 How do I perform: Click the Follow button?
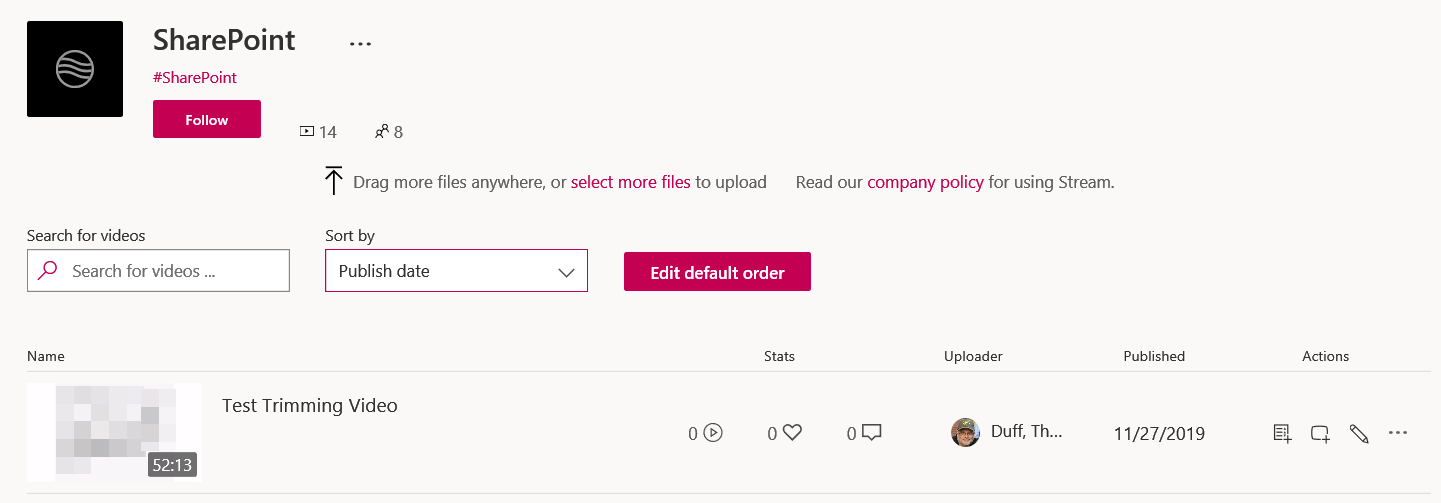tap(207, 119)
